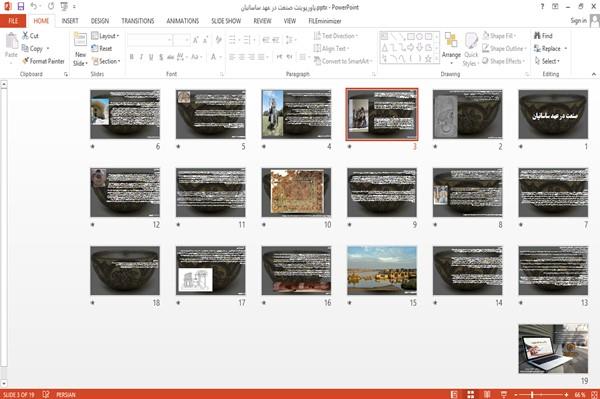Toggle Align Left paragraph option
The height and width of the screenshot is (399, 600).
coord(232,57)
